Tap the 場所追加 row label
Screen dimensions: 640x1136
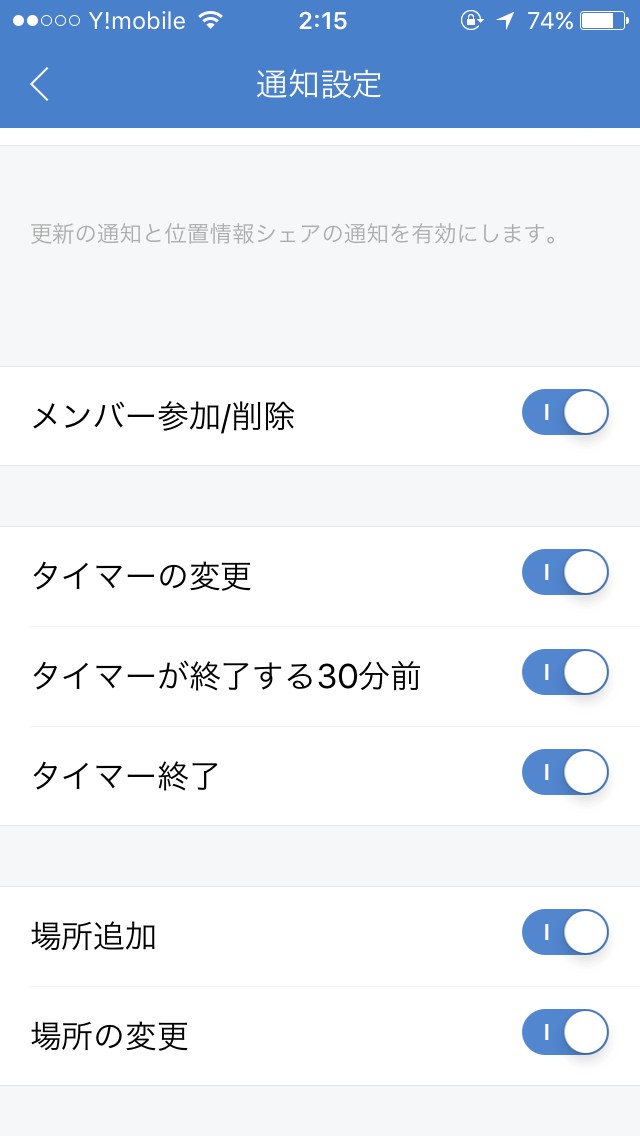point(94,936)
